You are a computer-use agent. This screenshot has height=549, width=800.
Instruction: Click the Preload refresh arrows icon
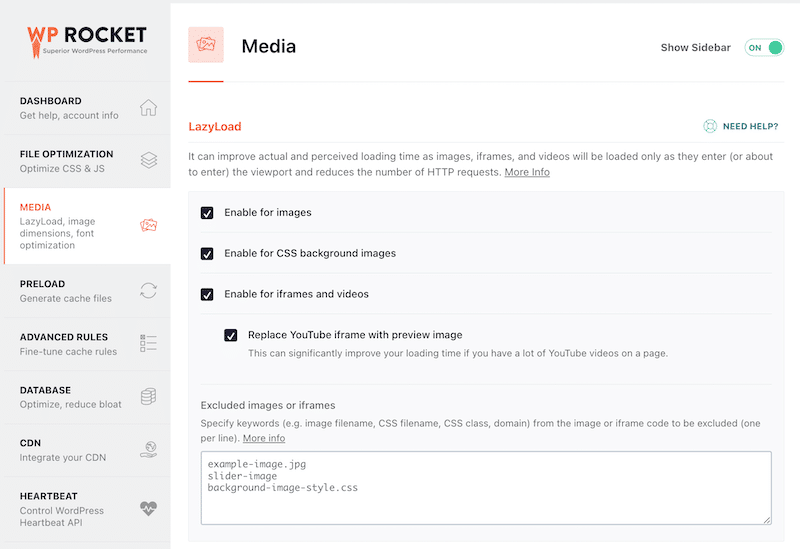coord(148,291)
